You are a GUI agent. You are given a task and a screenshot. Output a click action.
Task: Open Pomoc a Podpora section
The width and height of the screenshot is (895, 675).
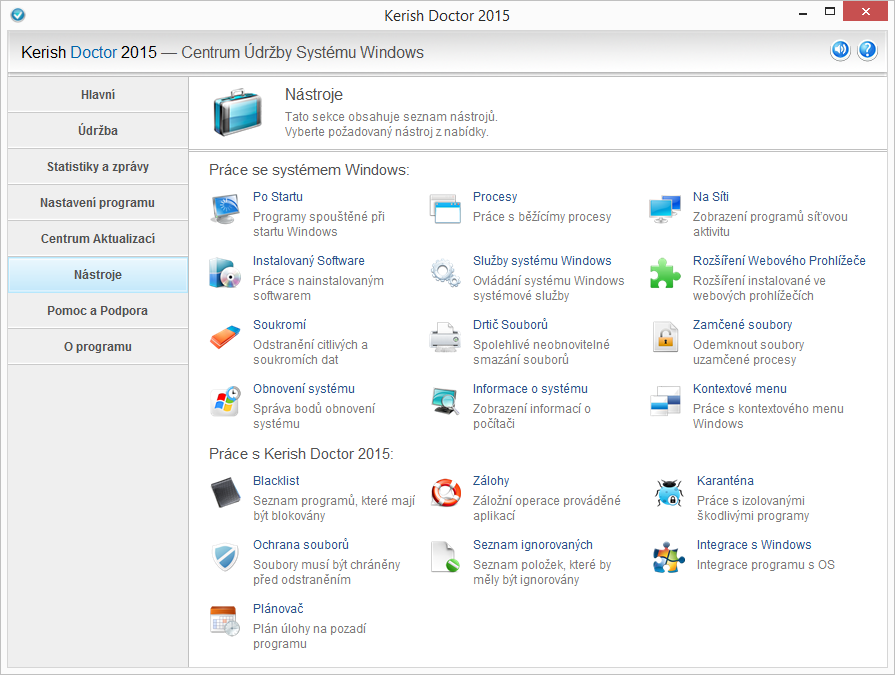[98, 310]
